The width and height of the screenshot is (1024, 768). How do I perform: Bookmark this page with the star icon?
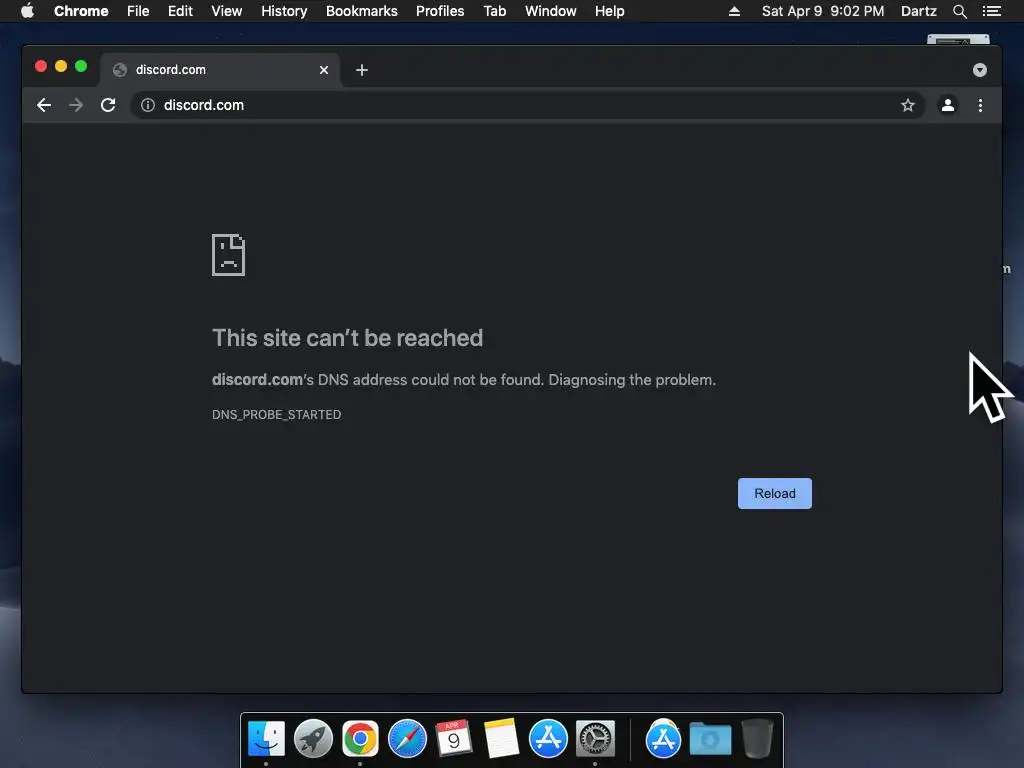pos(908,105)
